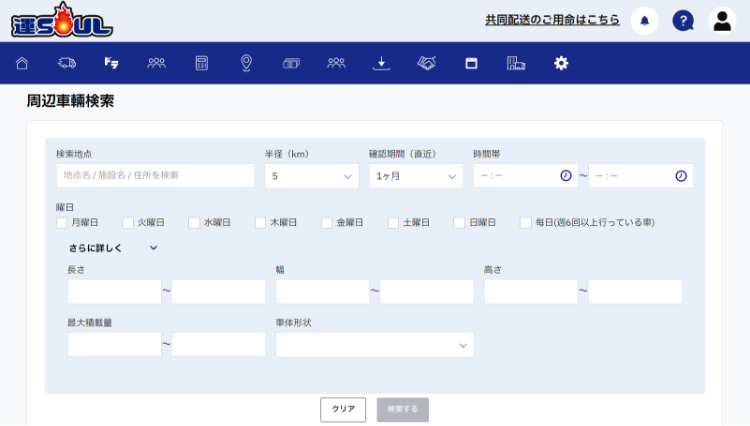750x426 pixels.
Task: Check the 火曜日 checkbox
Action: 128,223
